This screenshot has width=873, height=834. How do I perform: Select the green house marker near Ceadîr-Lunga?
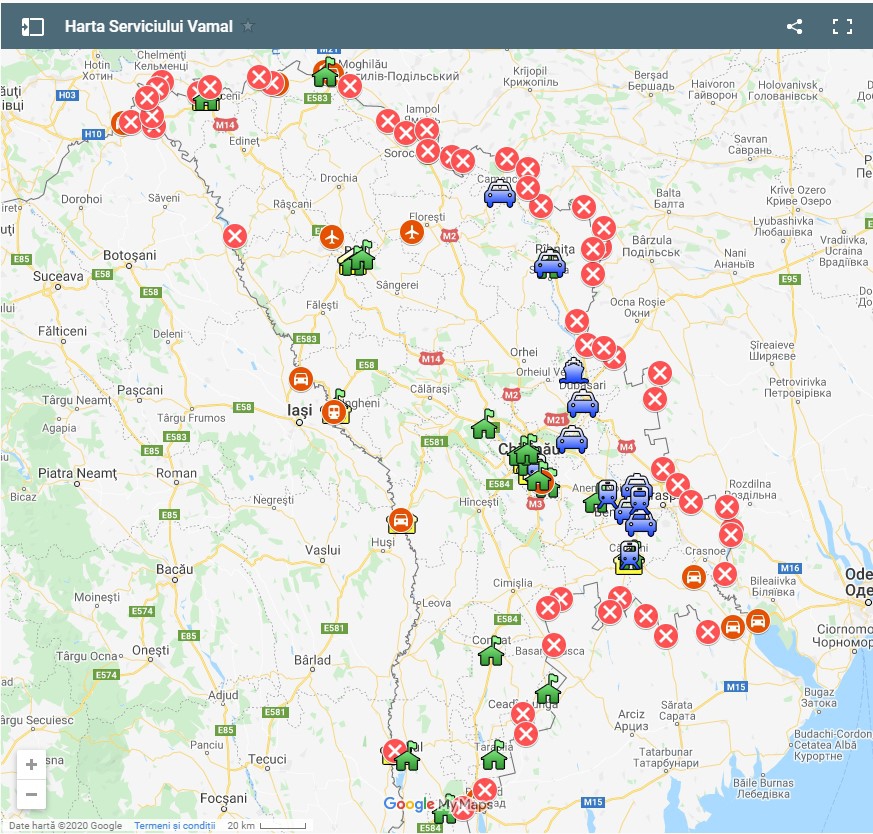click(x=548, y=690)
